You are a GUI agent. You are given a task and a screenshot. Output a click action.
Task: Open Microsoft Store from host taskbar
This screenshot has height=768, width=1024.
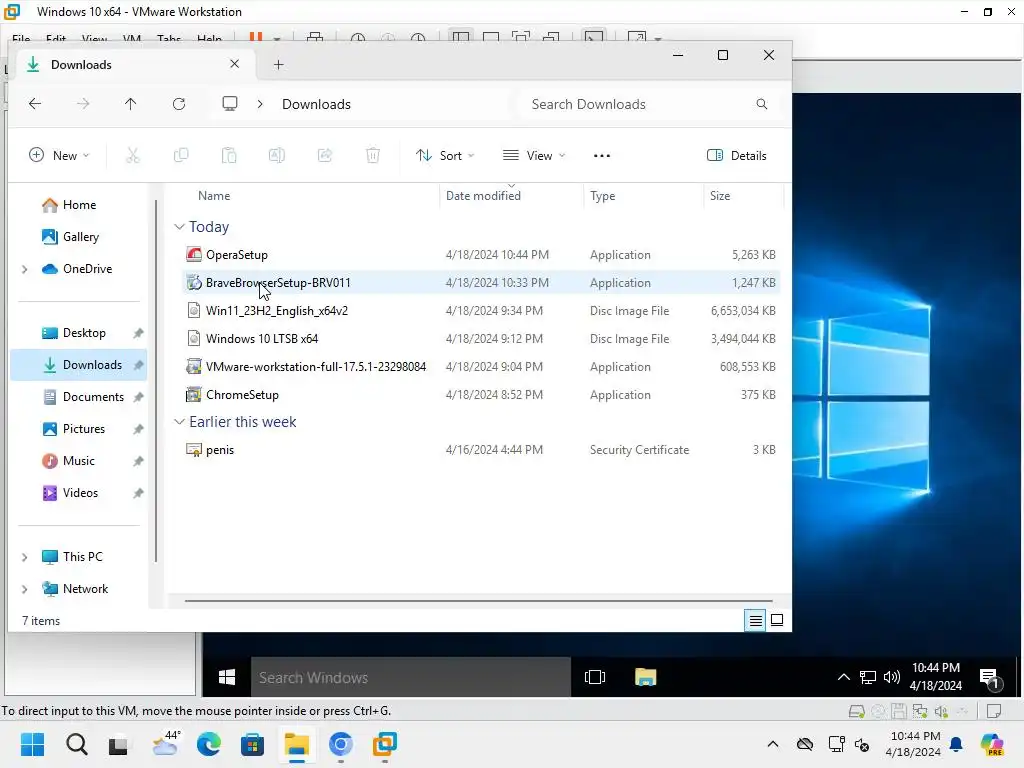click(x=252, y=744)
